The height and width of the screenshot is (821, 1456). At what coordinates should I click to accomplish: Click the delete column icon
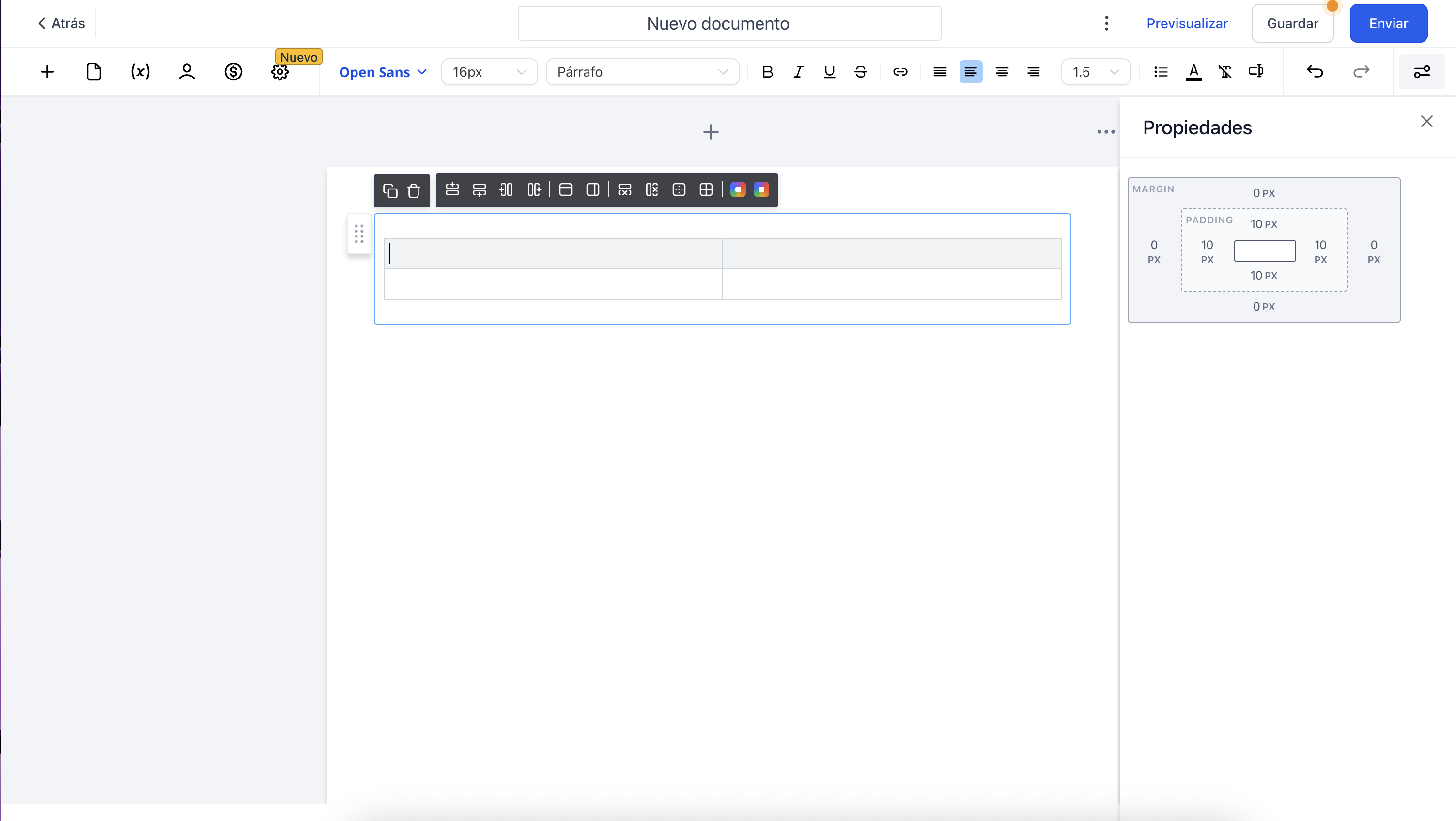pyautogui.click(x=651, y=189)
